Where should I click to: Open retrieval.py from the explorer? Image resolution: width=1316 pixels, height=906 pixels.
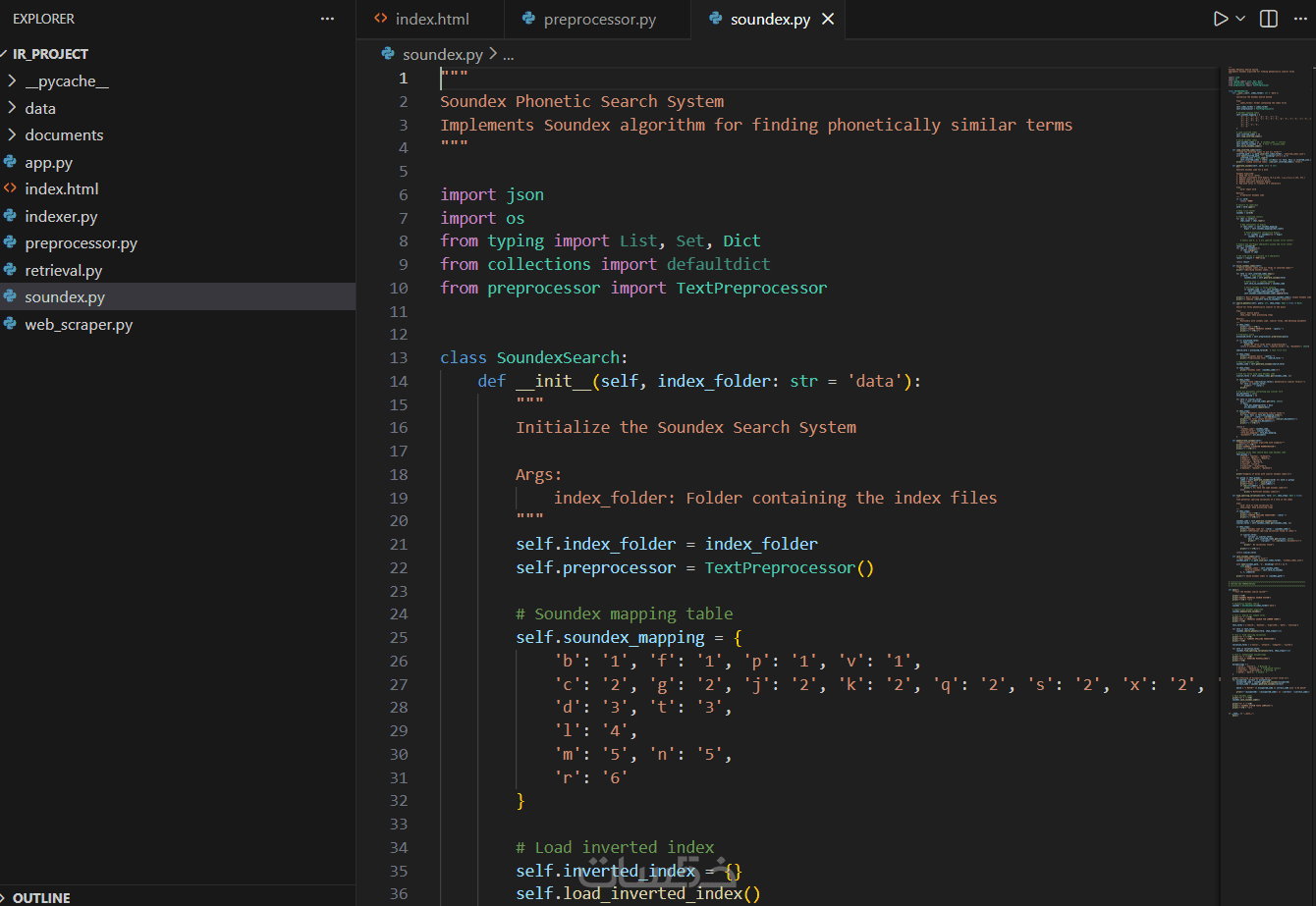pos(64,270)
